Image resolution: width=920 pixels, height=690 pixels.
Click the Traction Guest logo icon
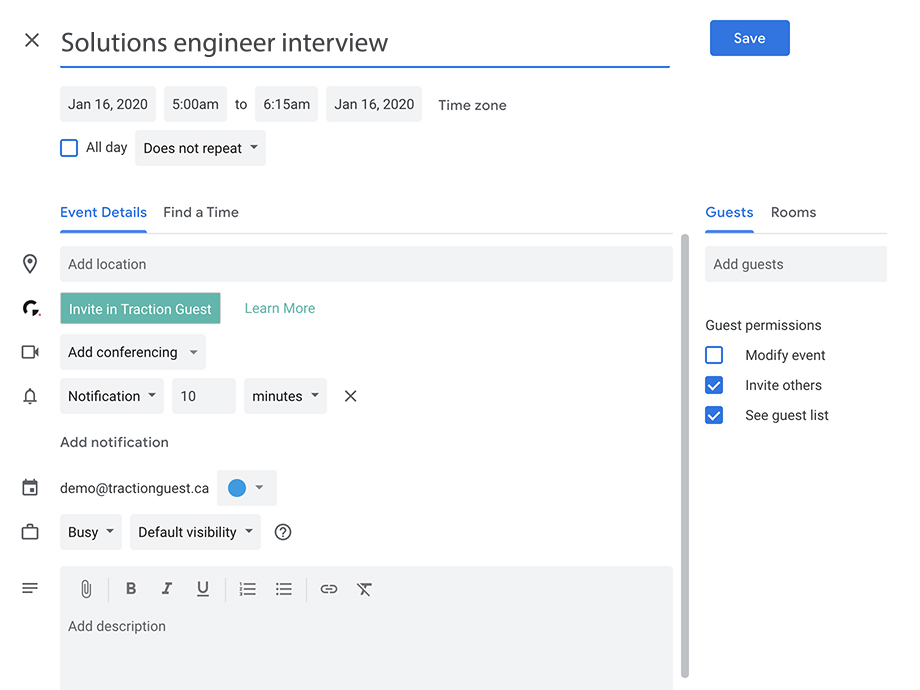click(x=31, y=308)
